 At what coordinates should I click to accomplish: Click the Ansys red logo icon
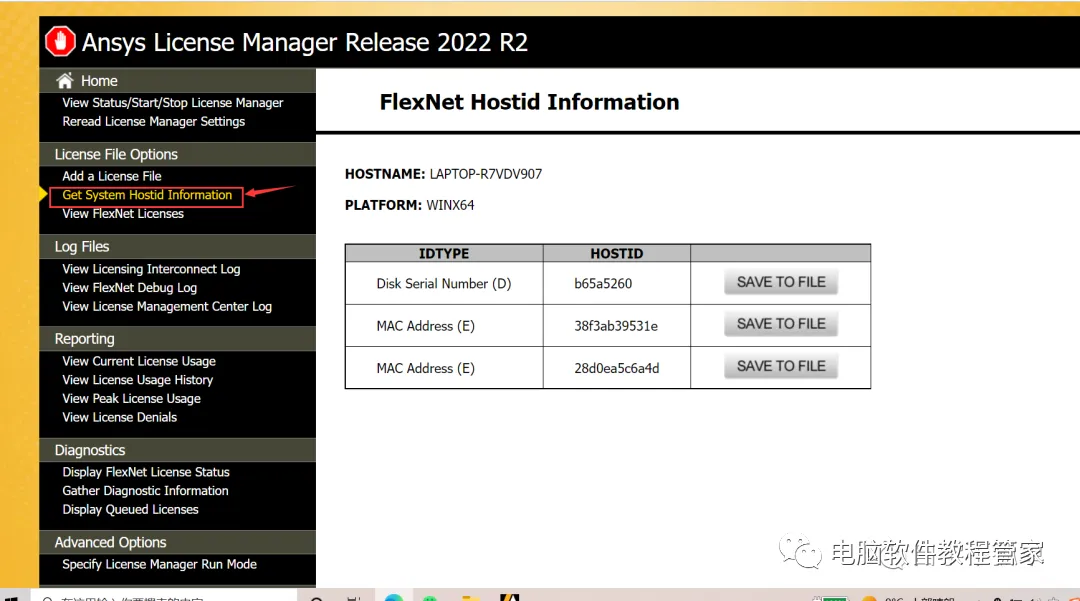click(x=60, y=41)
